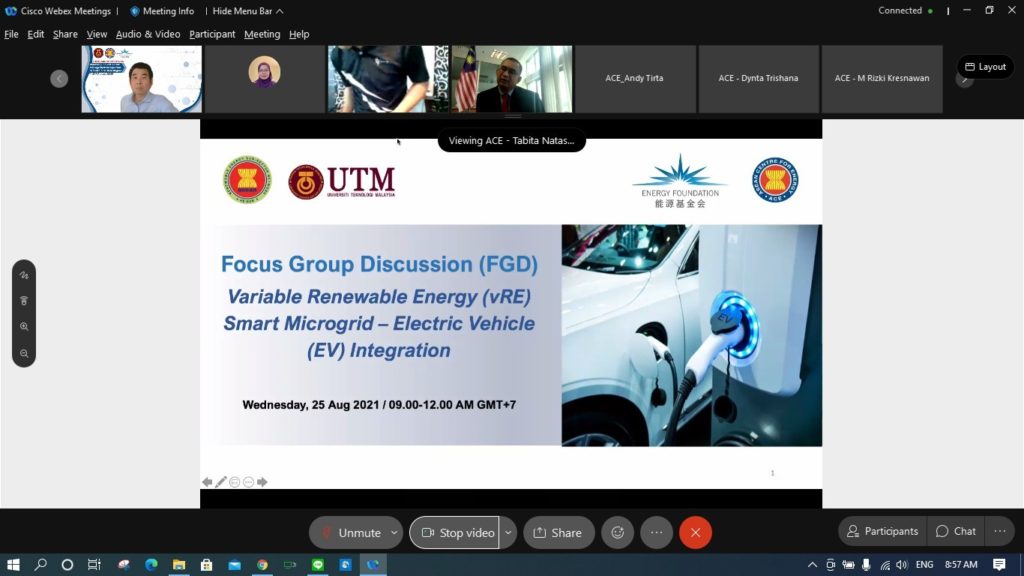Screen dimensions: 1024x576
Task: Stop video camera
Action: point(454,533)
